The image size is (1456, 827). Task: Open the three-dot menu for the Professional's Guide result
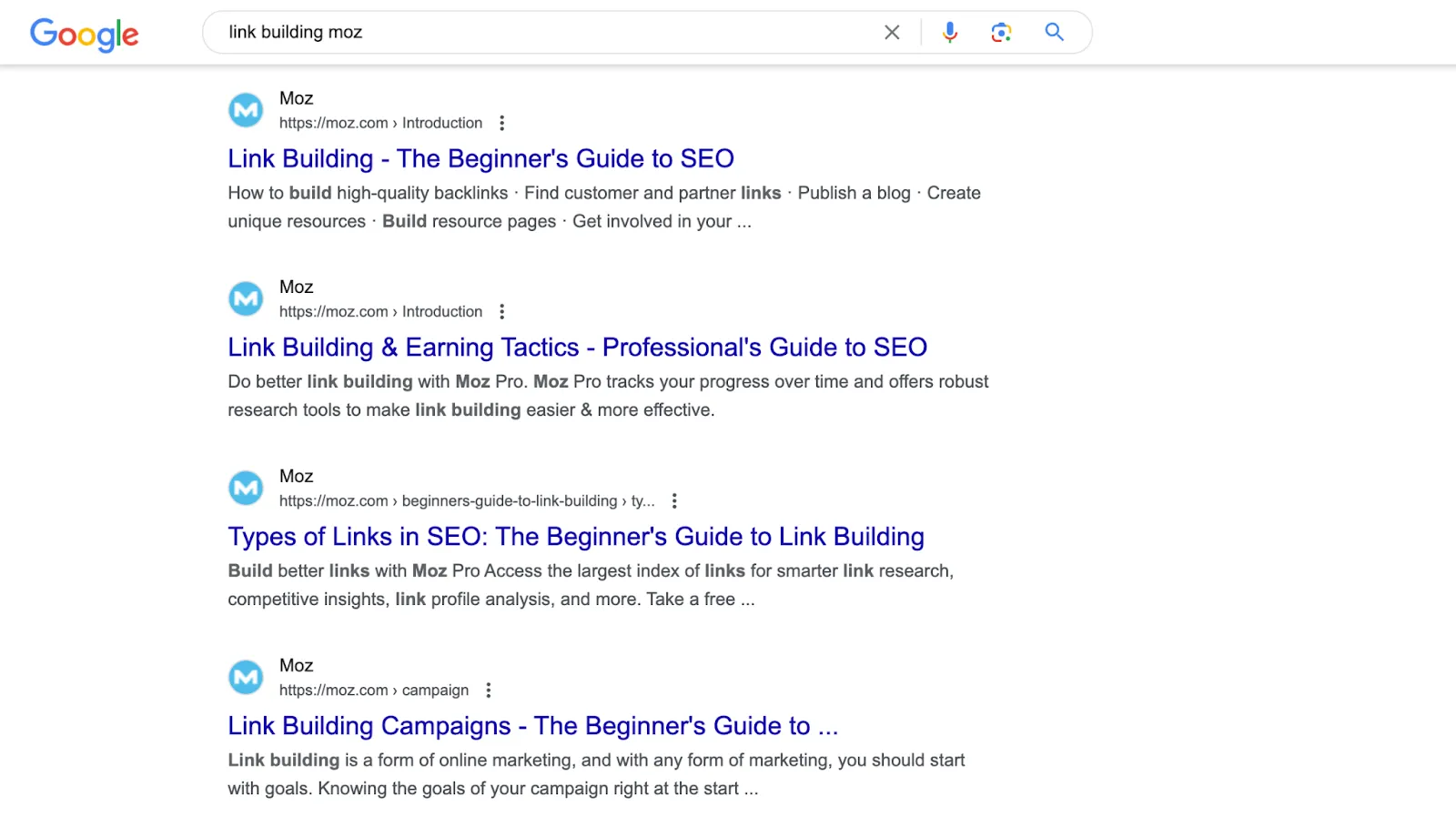tap(501, 311)
